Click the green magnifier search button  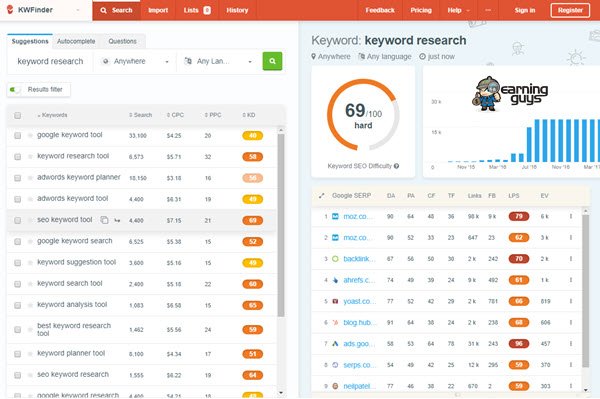[x=272, y=61]
